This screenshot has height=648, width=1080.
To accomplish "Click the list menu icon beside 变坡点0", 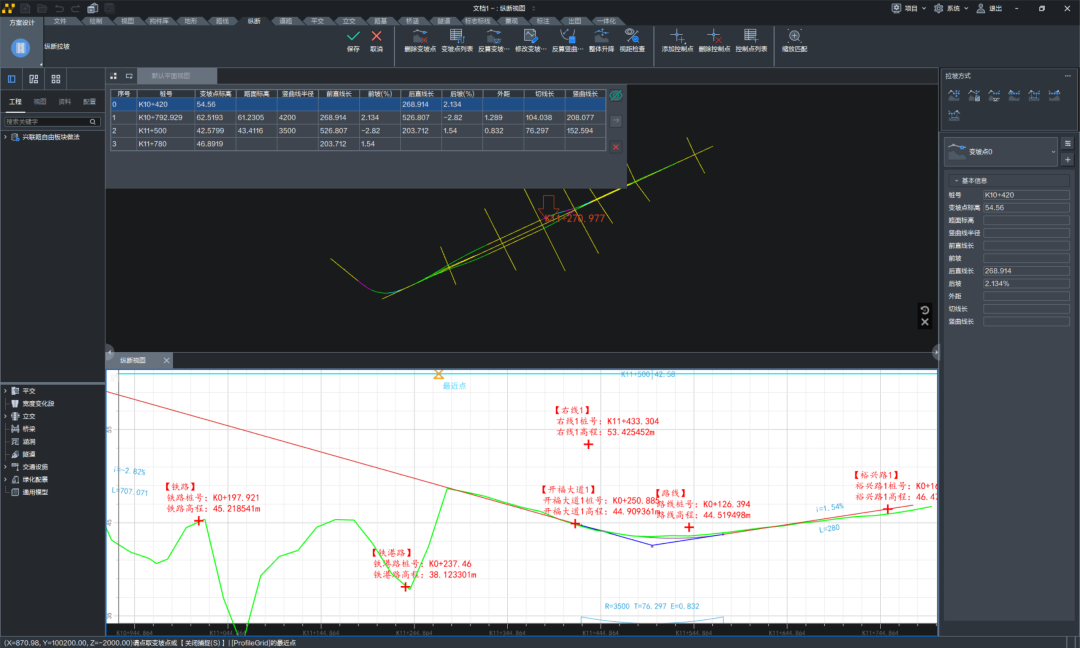I will click(x=1068, y=143).
